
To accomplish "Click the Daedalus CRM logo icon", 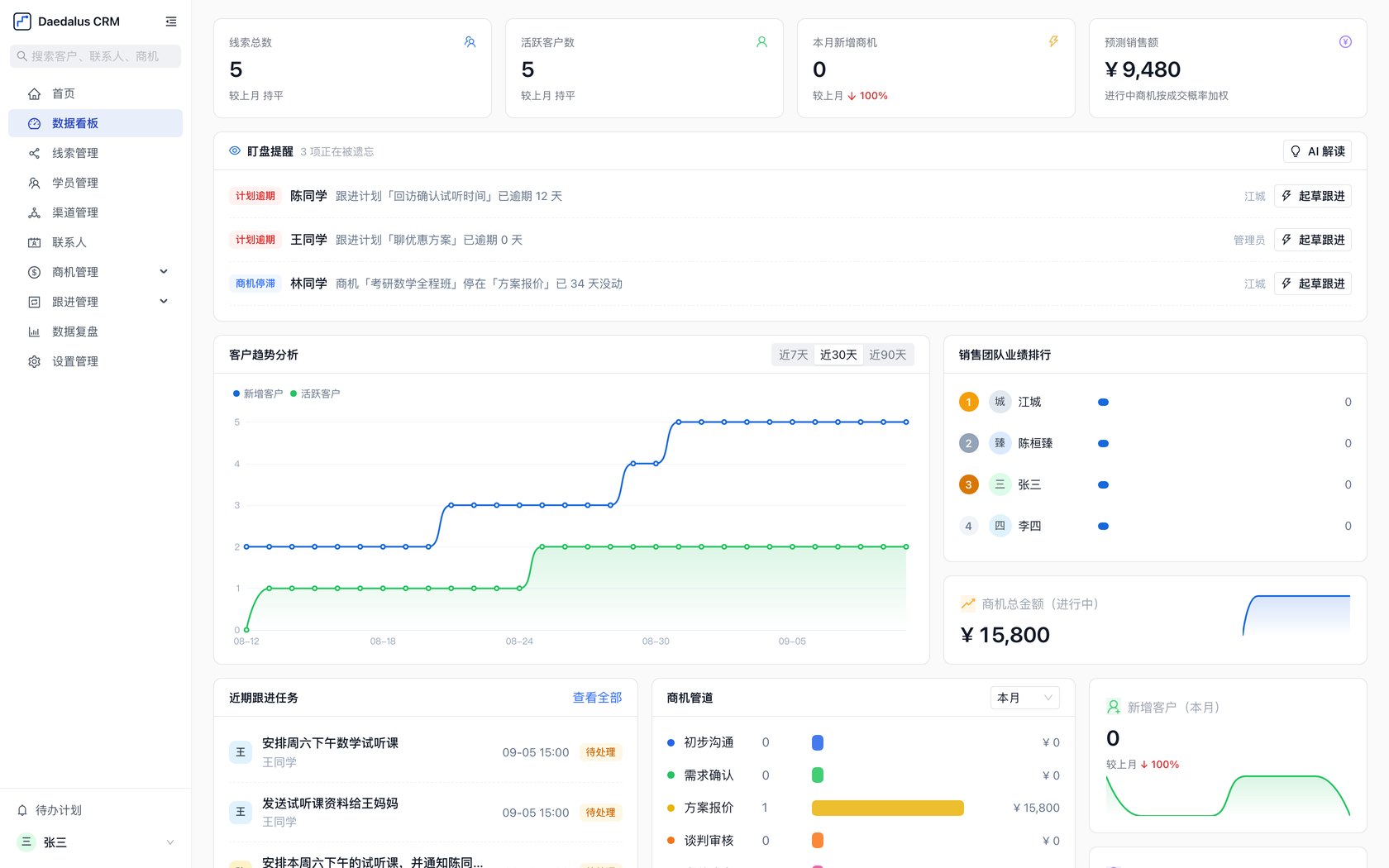I will [x=22, y=21].
